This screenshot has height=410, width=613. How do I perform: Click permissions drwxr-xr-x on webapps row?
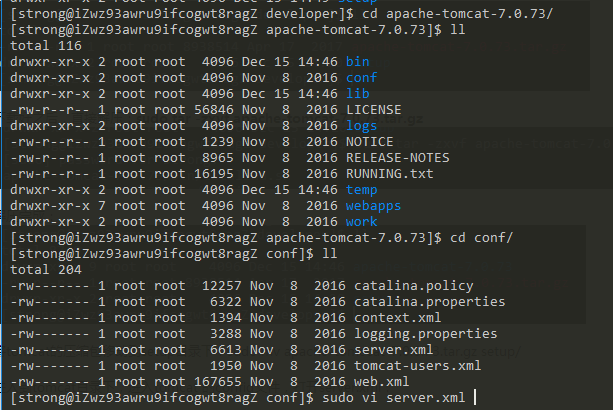[50, 206]
